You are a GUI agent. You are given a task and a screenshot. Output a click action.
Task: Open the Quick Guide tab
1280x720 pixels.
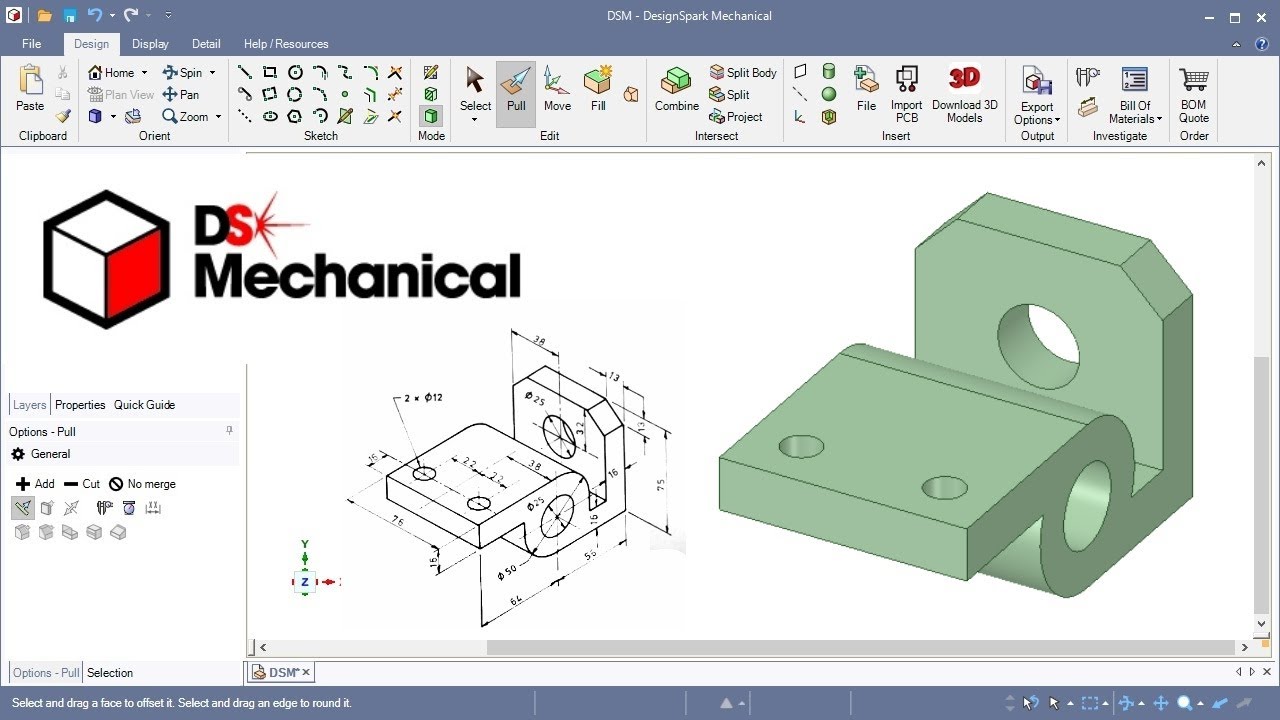click(144, 405)
